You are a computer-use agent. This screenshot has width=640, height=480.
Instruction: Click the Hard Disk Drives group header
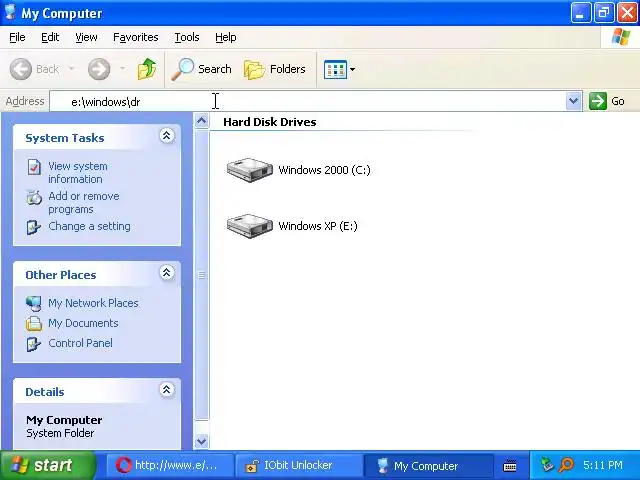coord(270,122)
